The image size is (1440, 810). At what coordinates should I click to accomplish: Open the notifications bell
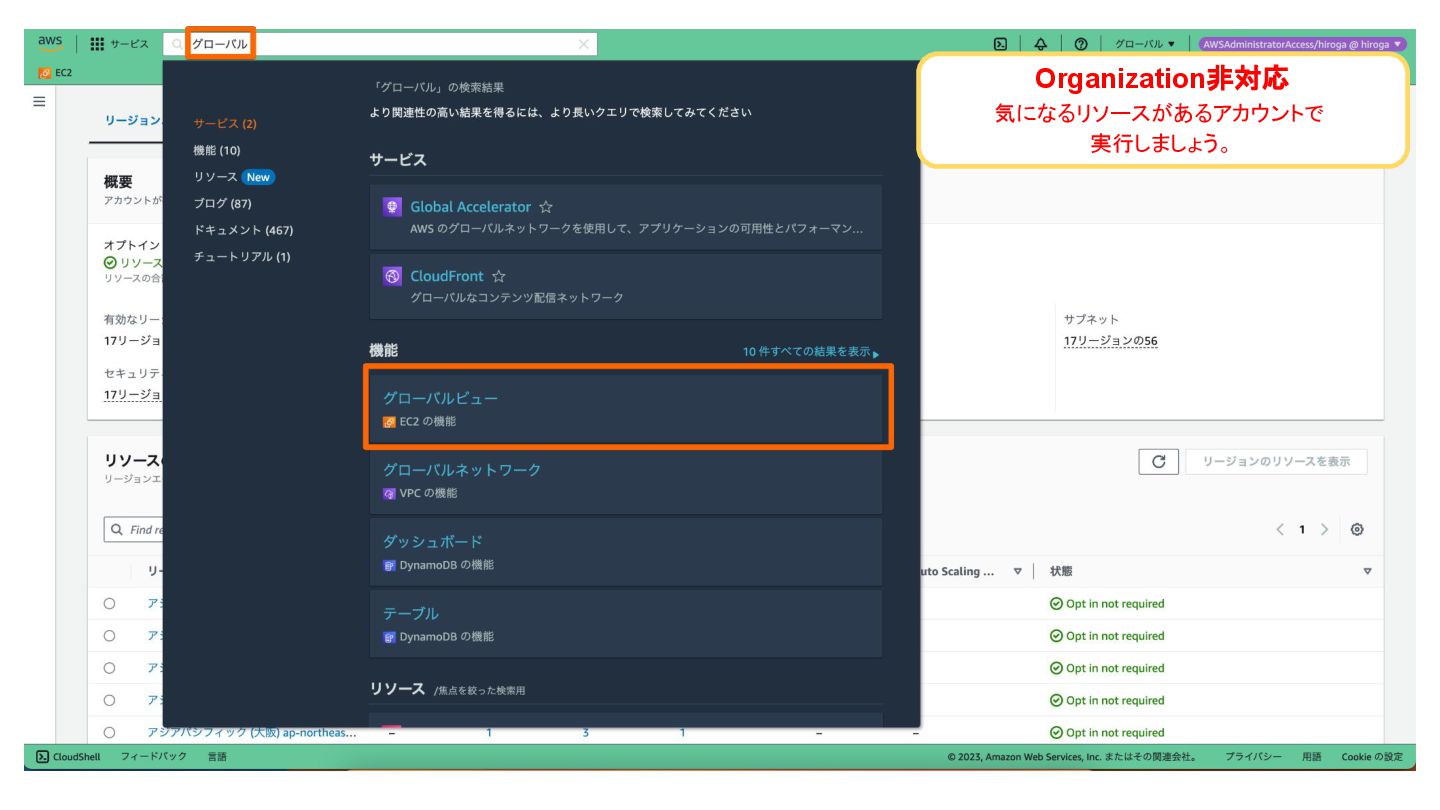tap(1040, 44)
